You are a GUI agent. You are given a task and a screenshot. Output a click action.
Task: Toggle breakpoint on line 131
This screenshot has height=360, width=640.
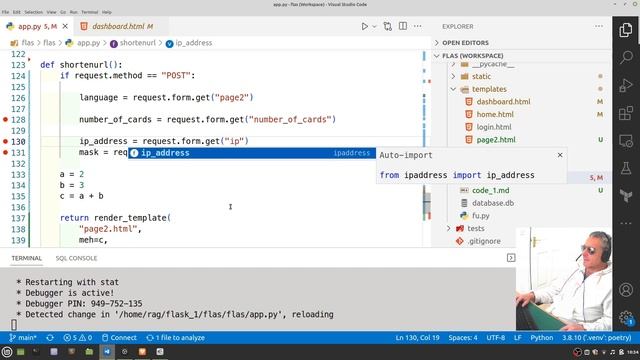[5, 152]
